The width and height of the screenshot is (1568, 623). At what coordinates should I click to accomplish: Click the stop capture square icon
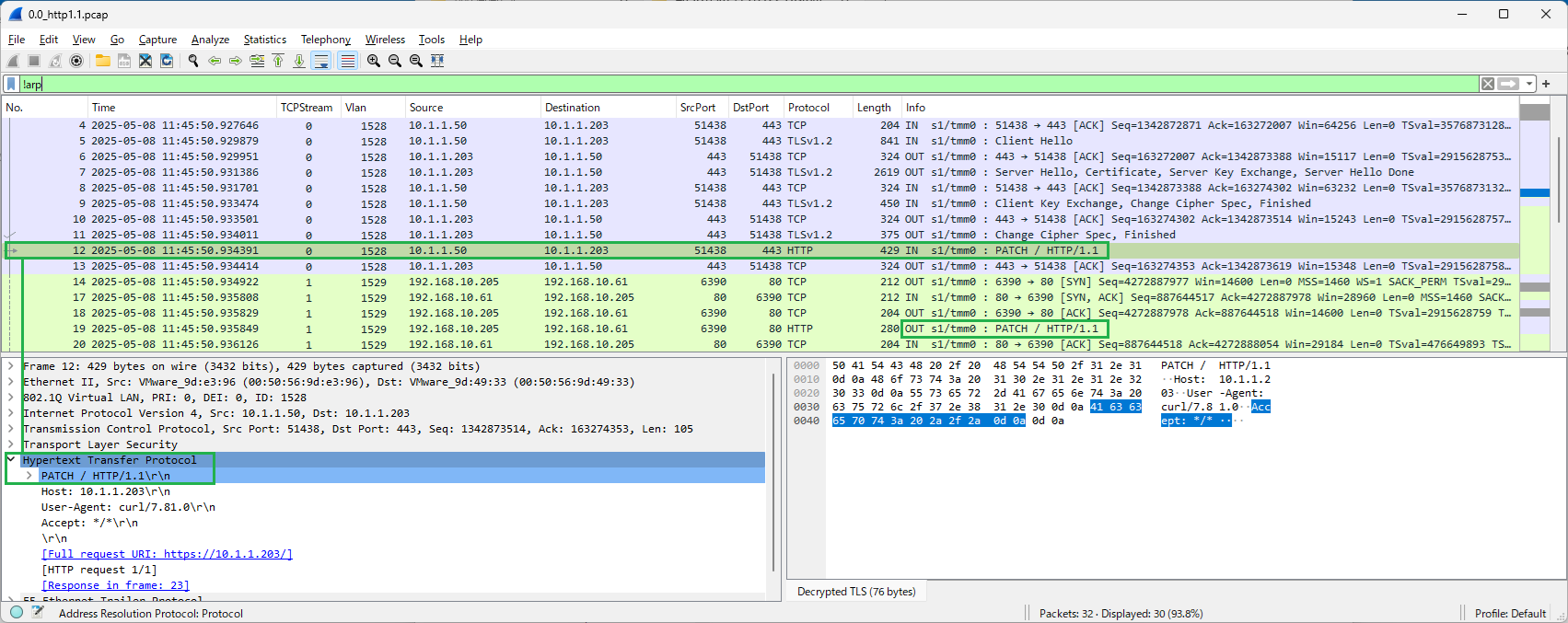point(34,61)
